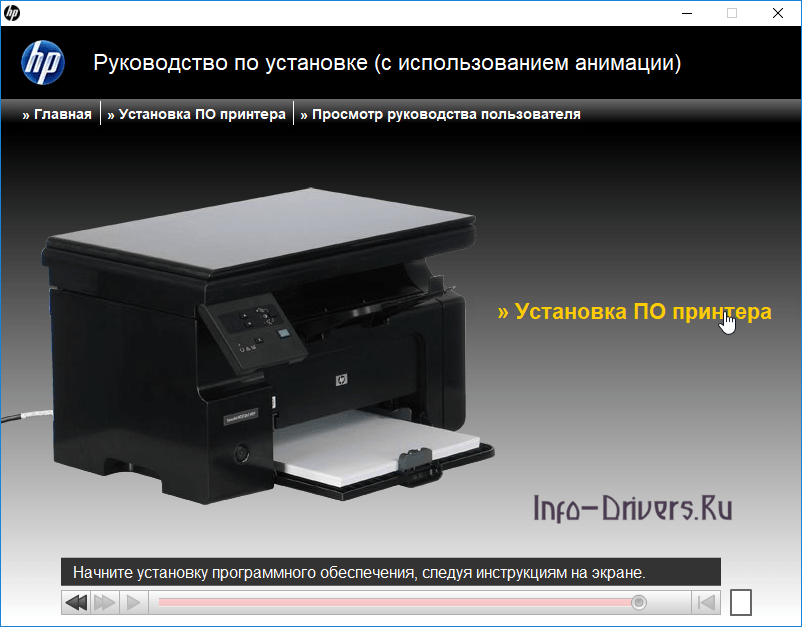Open "Просмотр руководства пользователя" menu entry
The image size is (802, 627).
click(441, 114)
